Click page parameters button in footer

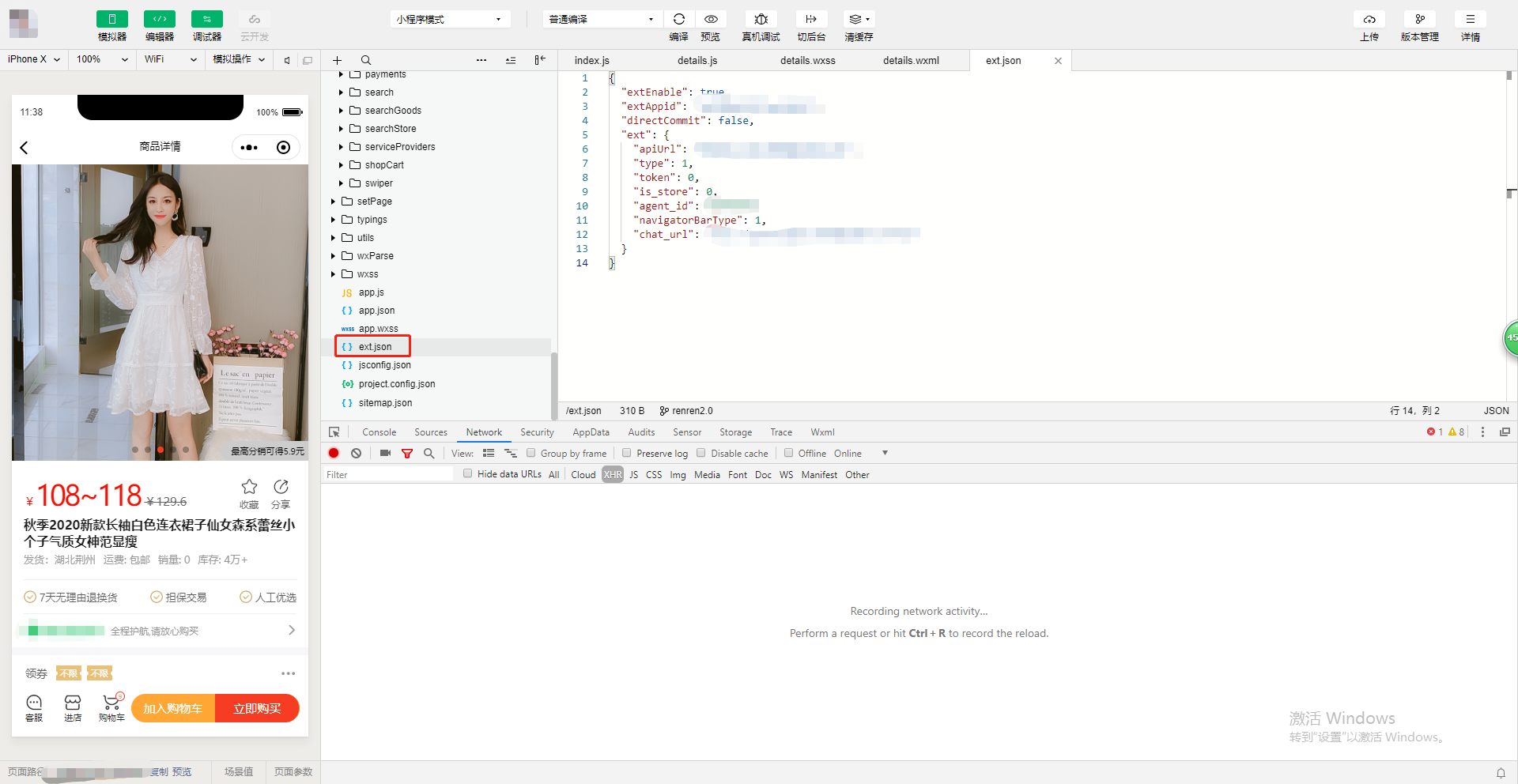tap(293, 772)
